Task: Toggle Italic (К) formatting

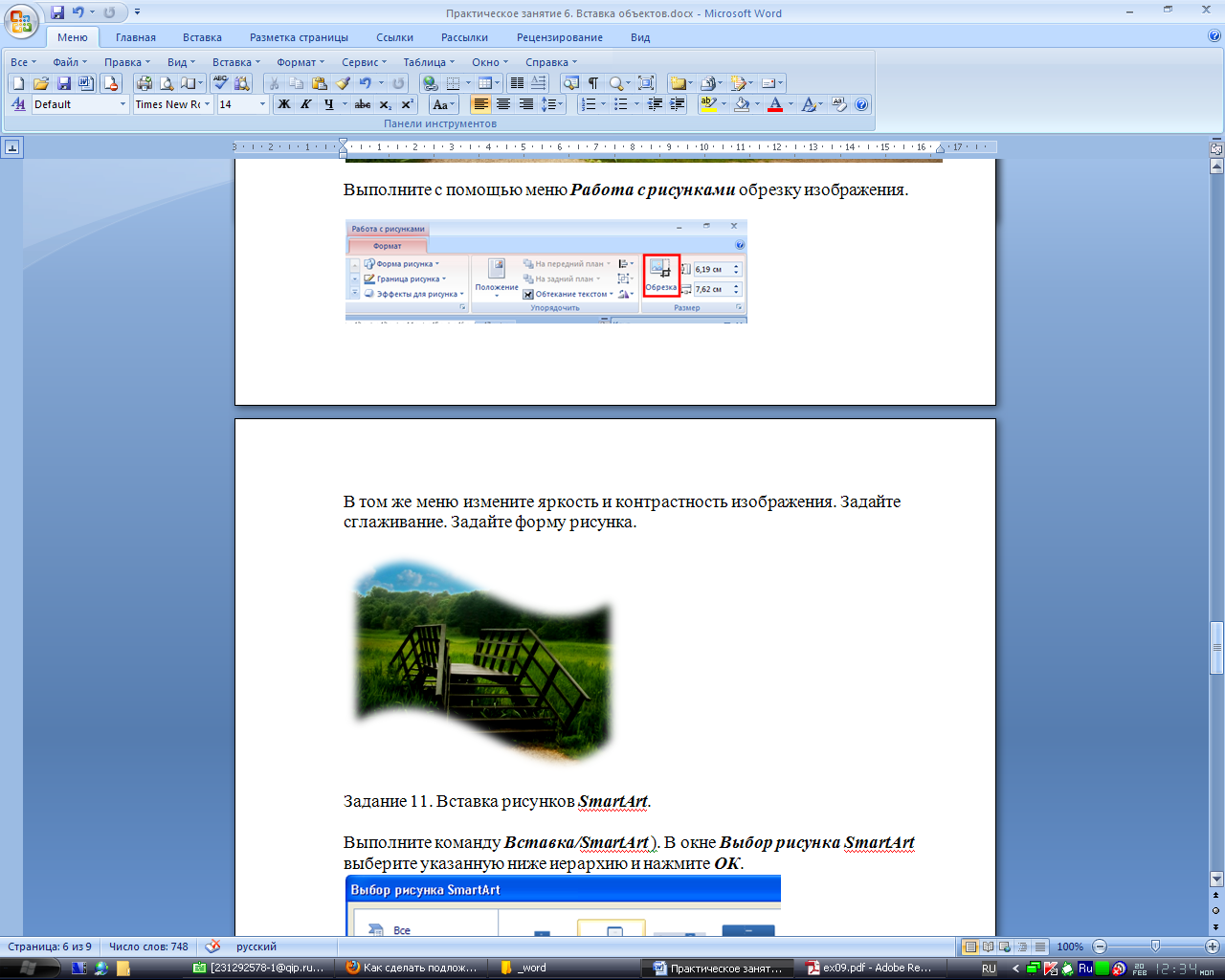Action: coord(306,104)
